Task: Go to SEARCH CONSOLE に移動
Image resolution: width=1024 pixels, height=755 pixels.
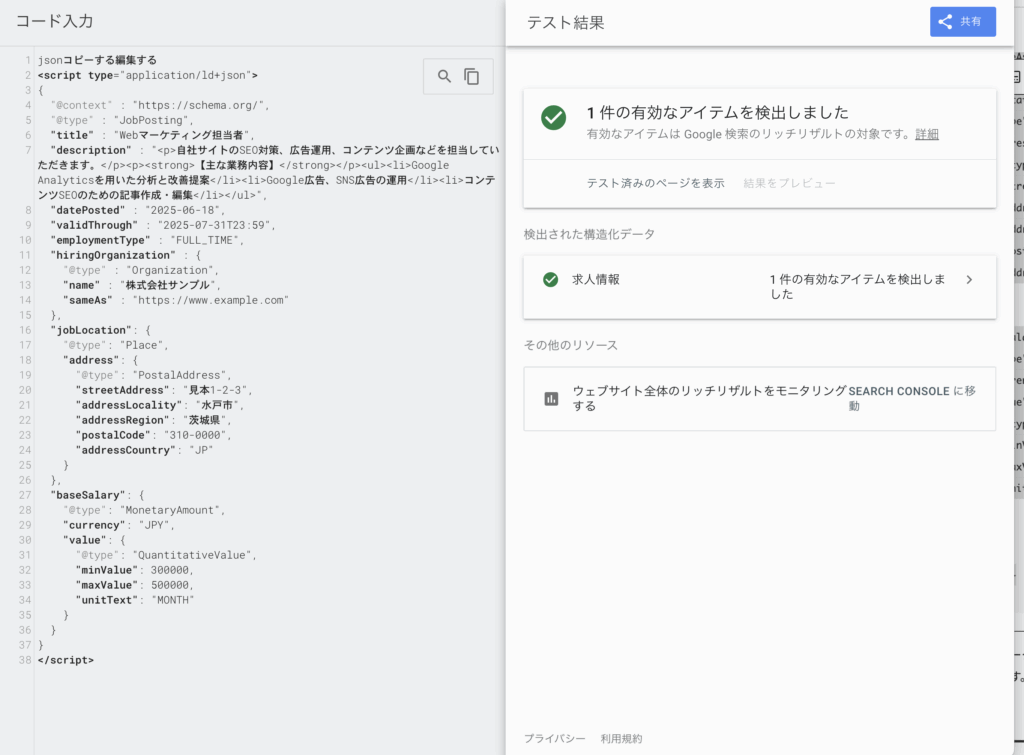Action: [x=912, y=398]
